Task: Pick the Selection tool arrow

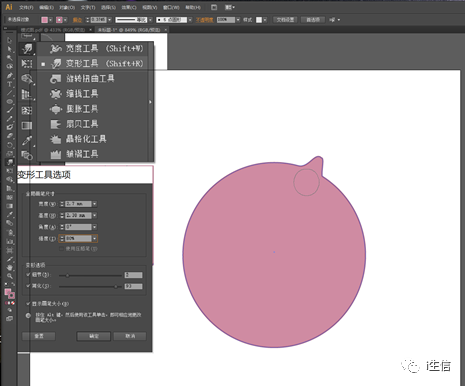Action: tap(10, 40)
